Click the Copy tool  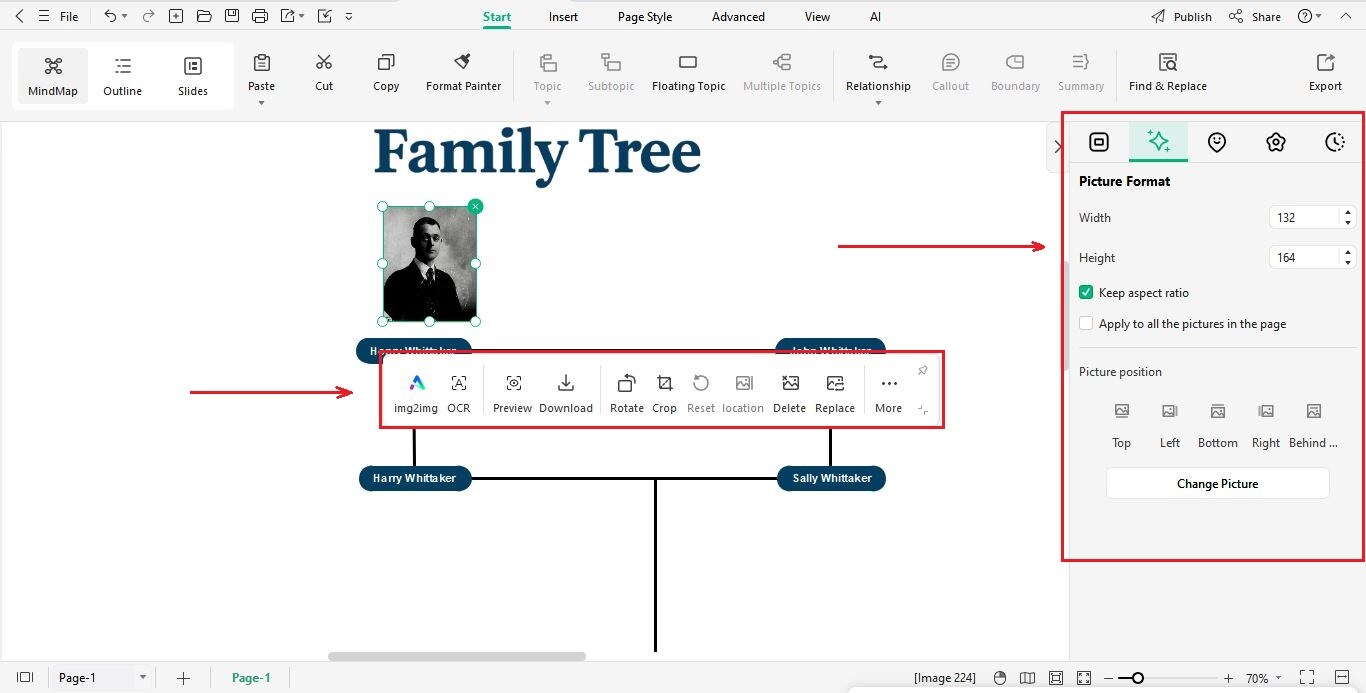[x=386, y=73]
